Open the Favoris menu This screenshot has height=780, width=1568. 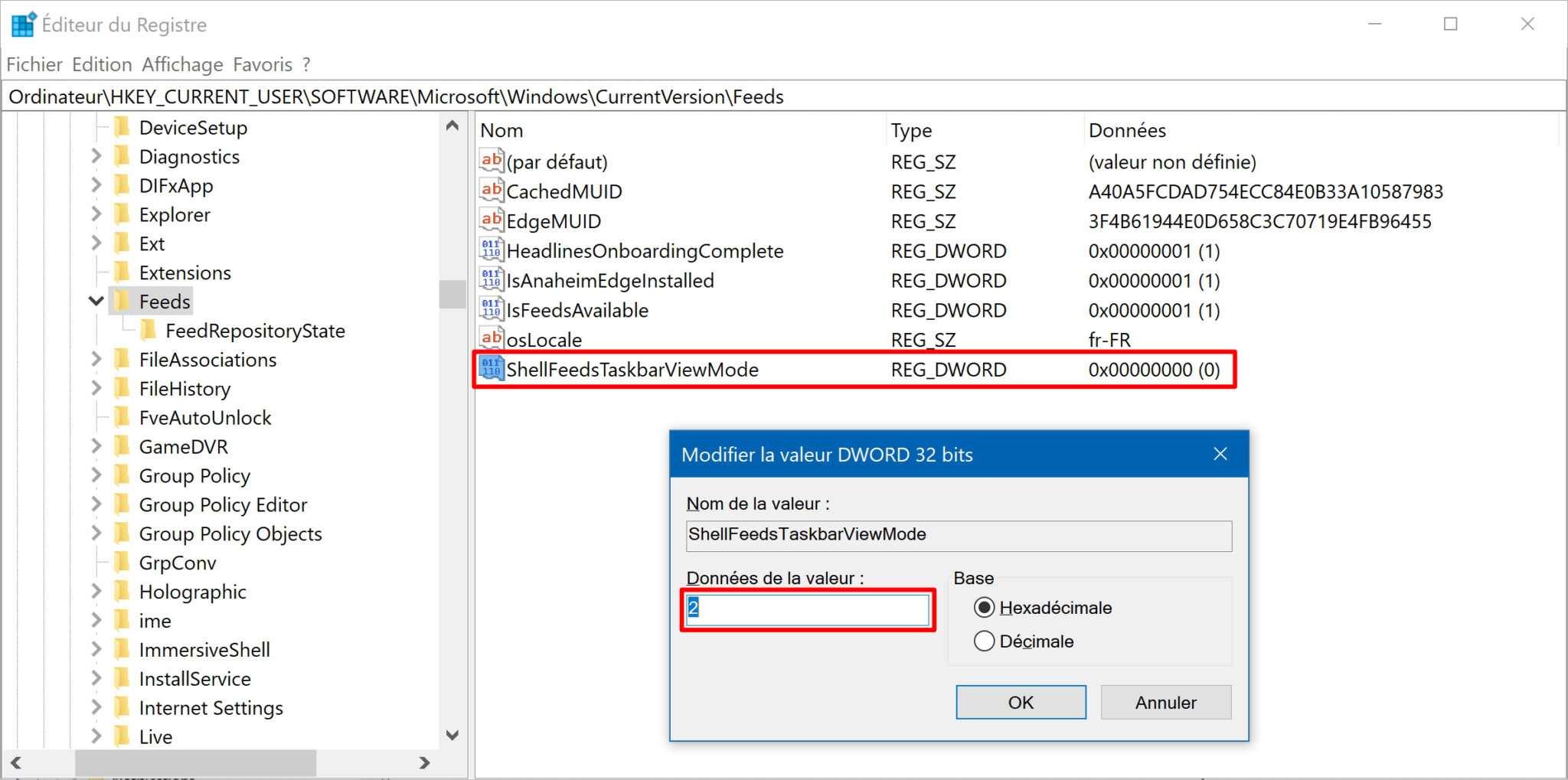click(263, 64)
